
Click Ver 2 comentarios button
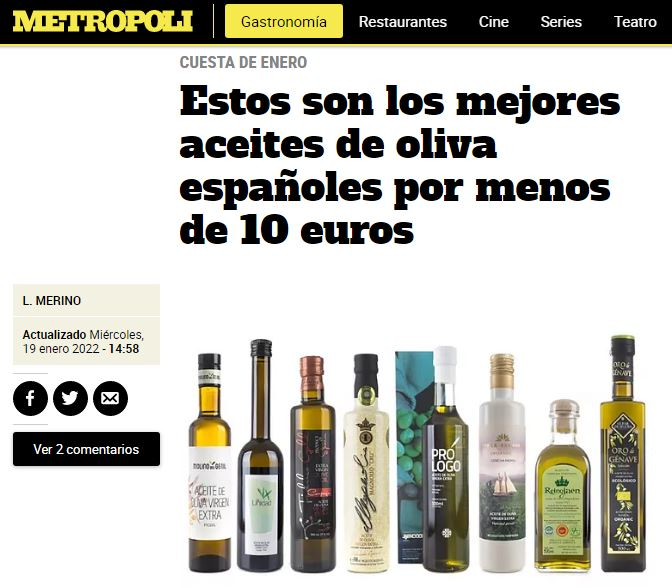86,449
